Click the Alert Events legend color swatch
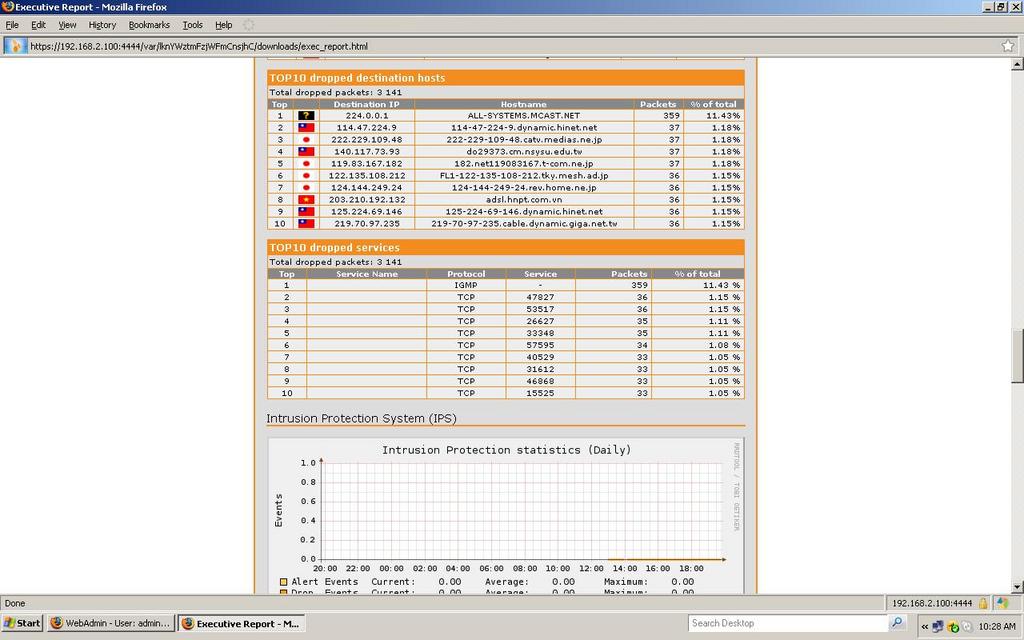The width and height of the screenshot is (1024, 640). tap(283, 582)
